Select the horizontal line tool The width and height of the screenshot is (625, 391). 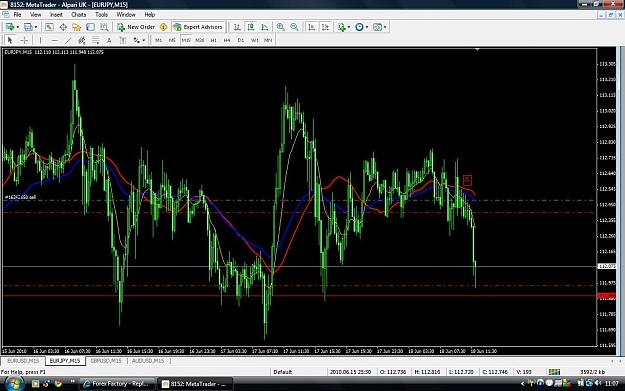[55, 40]
